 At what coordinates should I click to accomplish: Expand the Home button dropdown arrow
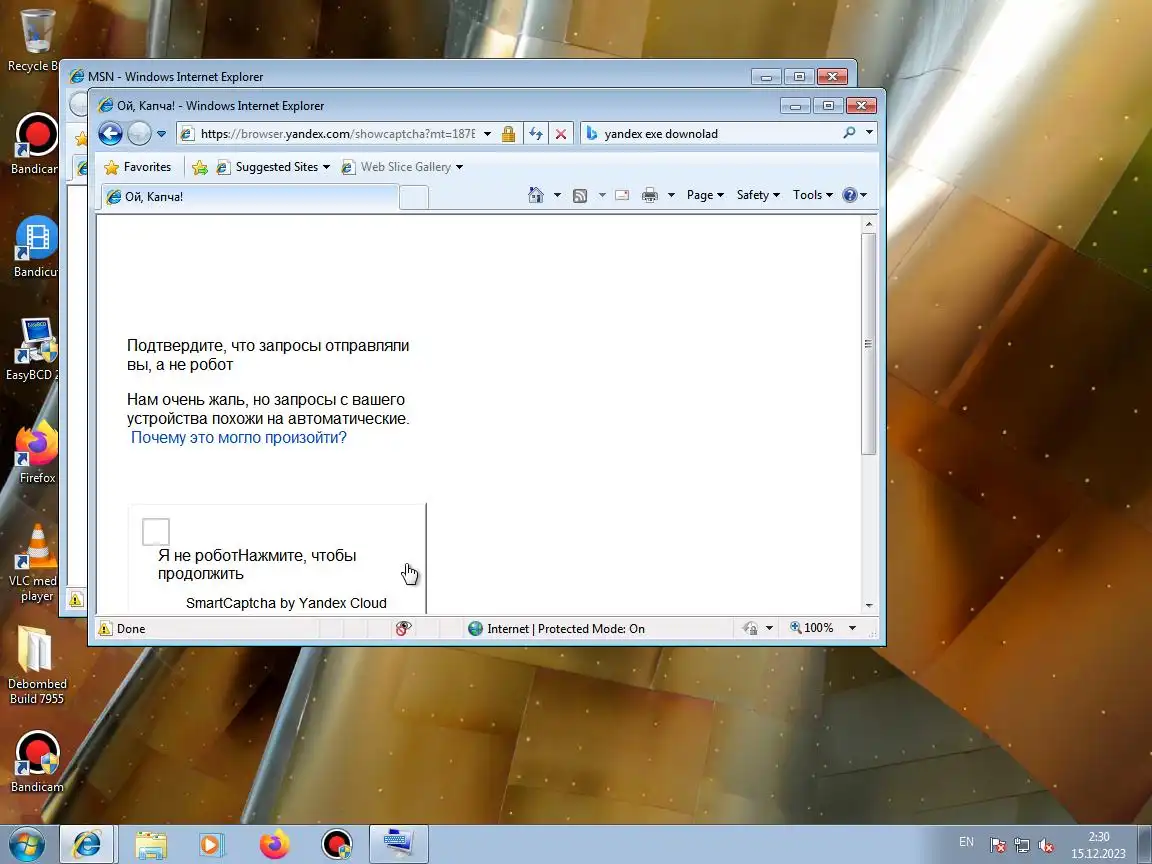click(x=557, y=195)
